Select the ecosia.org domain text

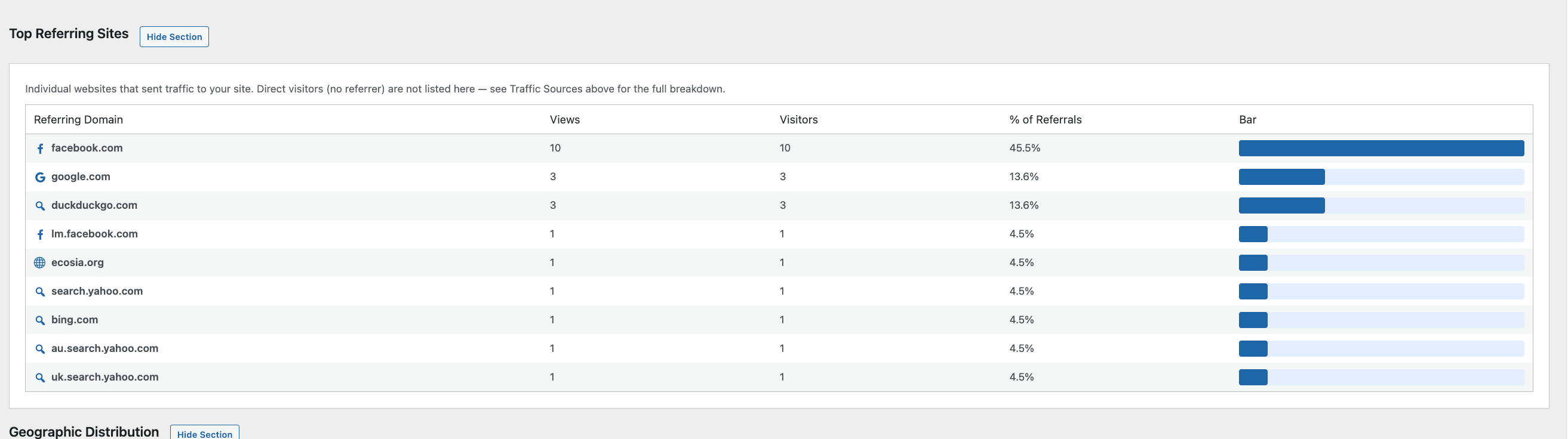tap(77, 262)
